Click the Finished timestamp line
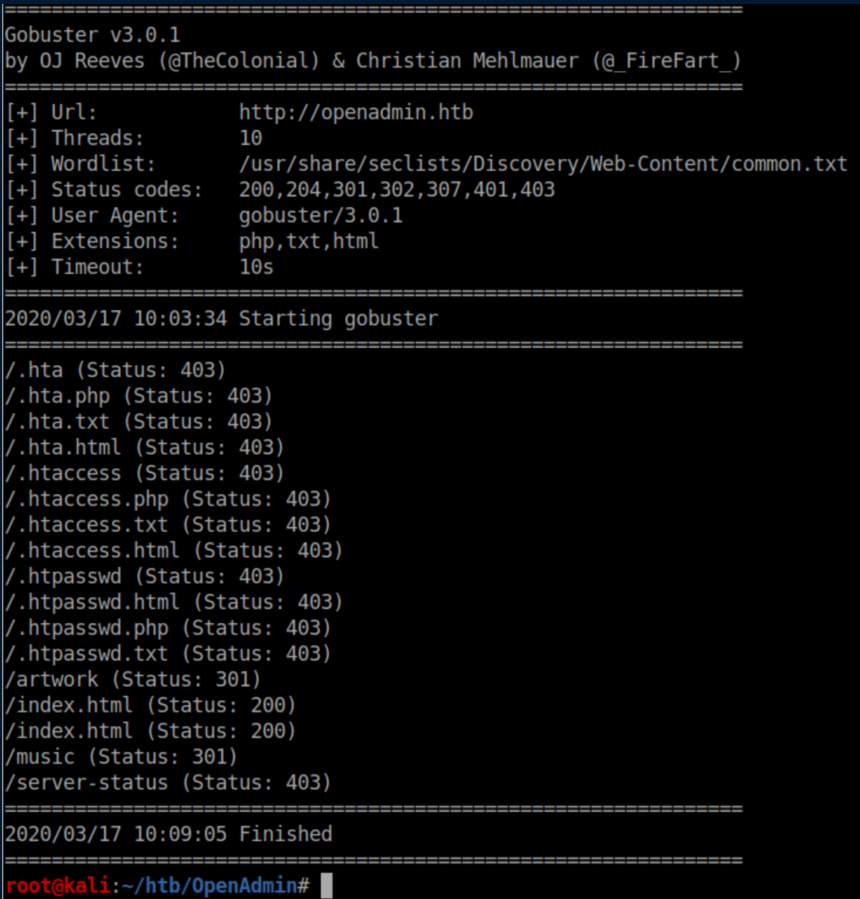Image resolution: width=860 pixels, height=899 pixels. tap(168, 834)
